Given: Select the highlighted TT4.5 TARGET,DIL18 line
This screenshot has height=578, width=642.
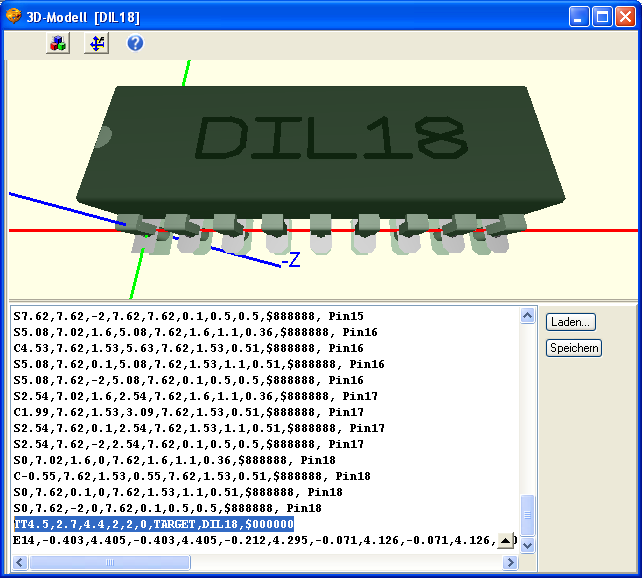Looking at the screenshot, I should coord(154,524).
